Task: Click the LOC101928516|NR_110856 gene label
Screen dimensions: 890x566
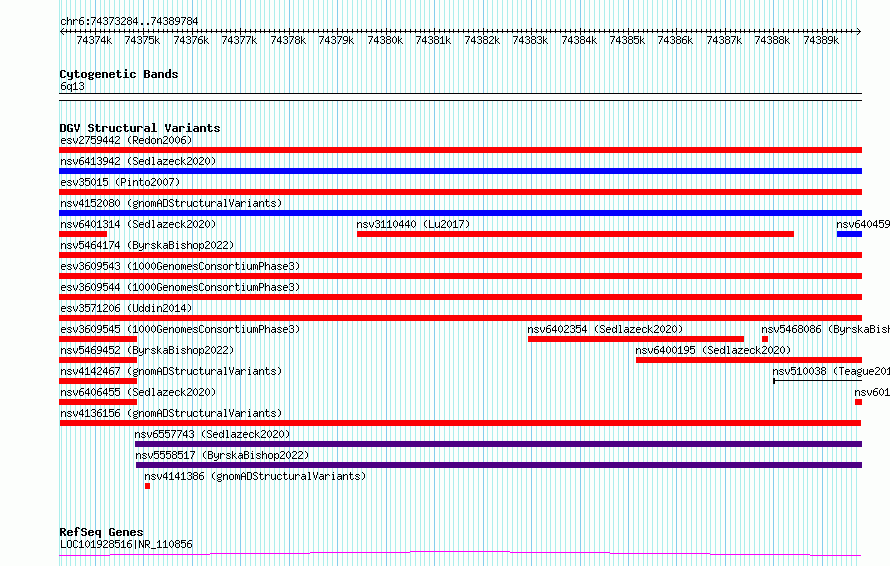Action: (126, 544)
